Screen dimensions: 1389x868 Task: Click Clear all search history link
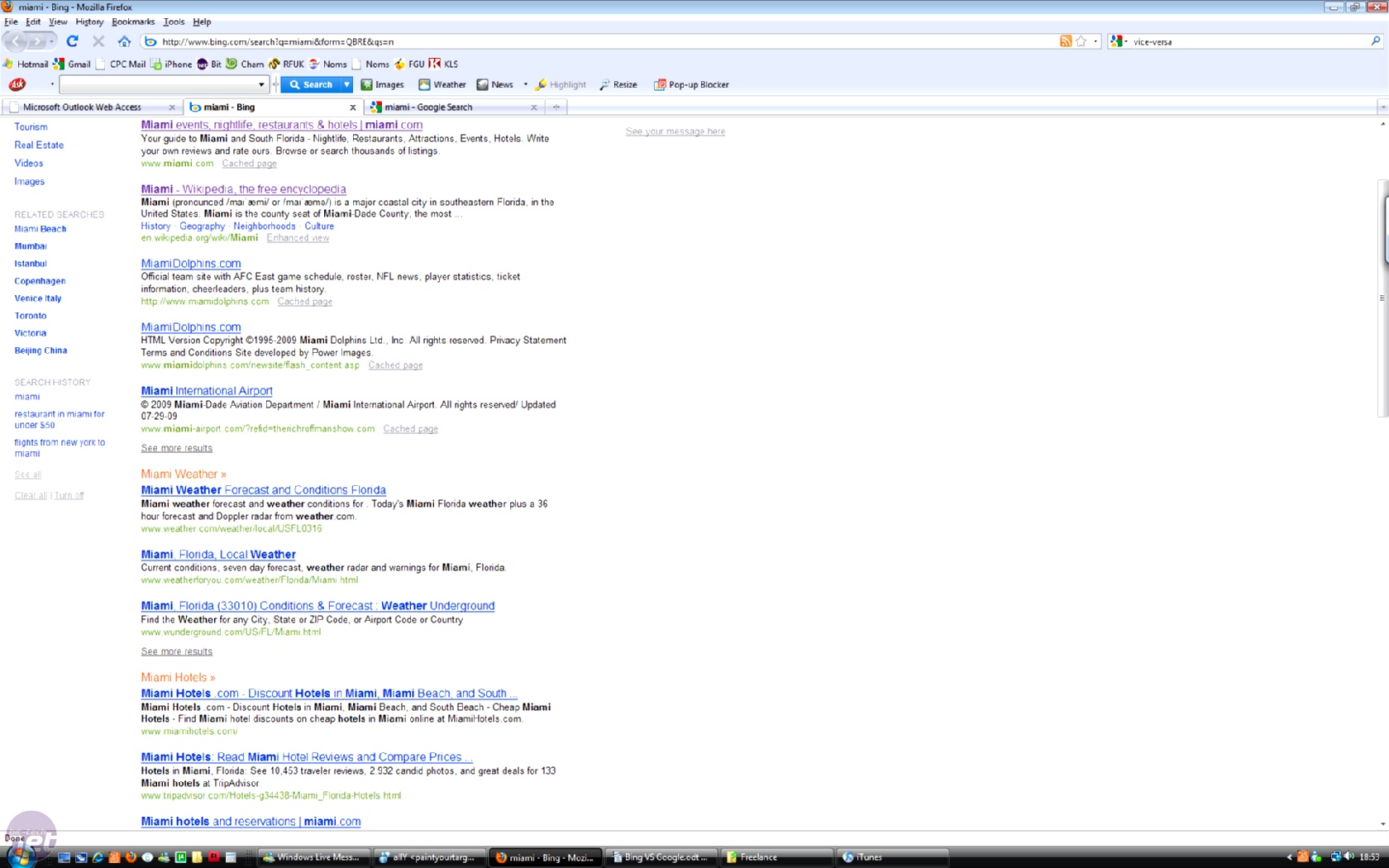pos(31,496)
